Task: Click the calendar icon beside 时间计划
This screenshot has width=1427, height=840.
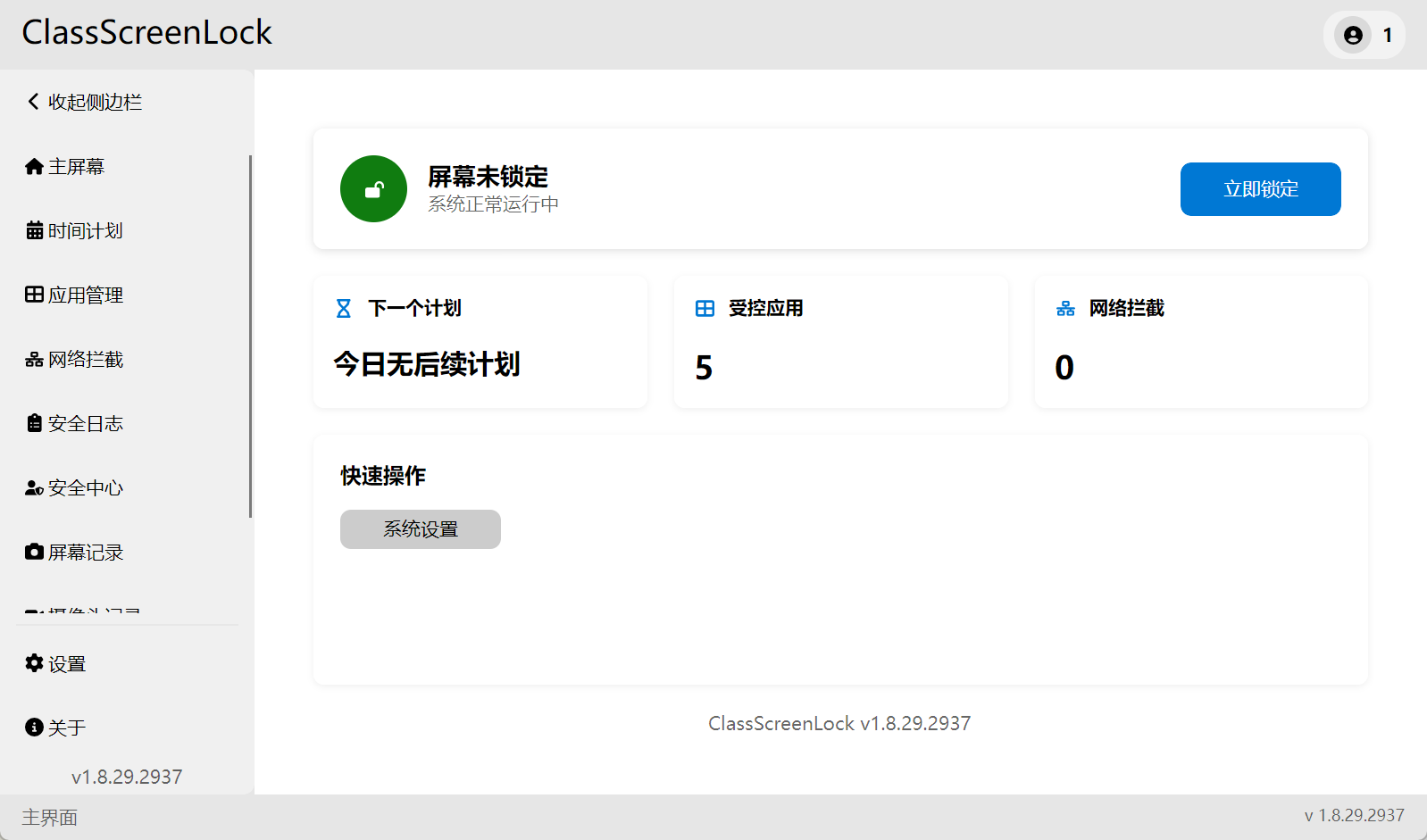Action: coord(34,230)
